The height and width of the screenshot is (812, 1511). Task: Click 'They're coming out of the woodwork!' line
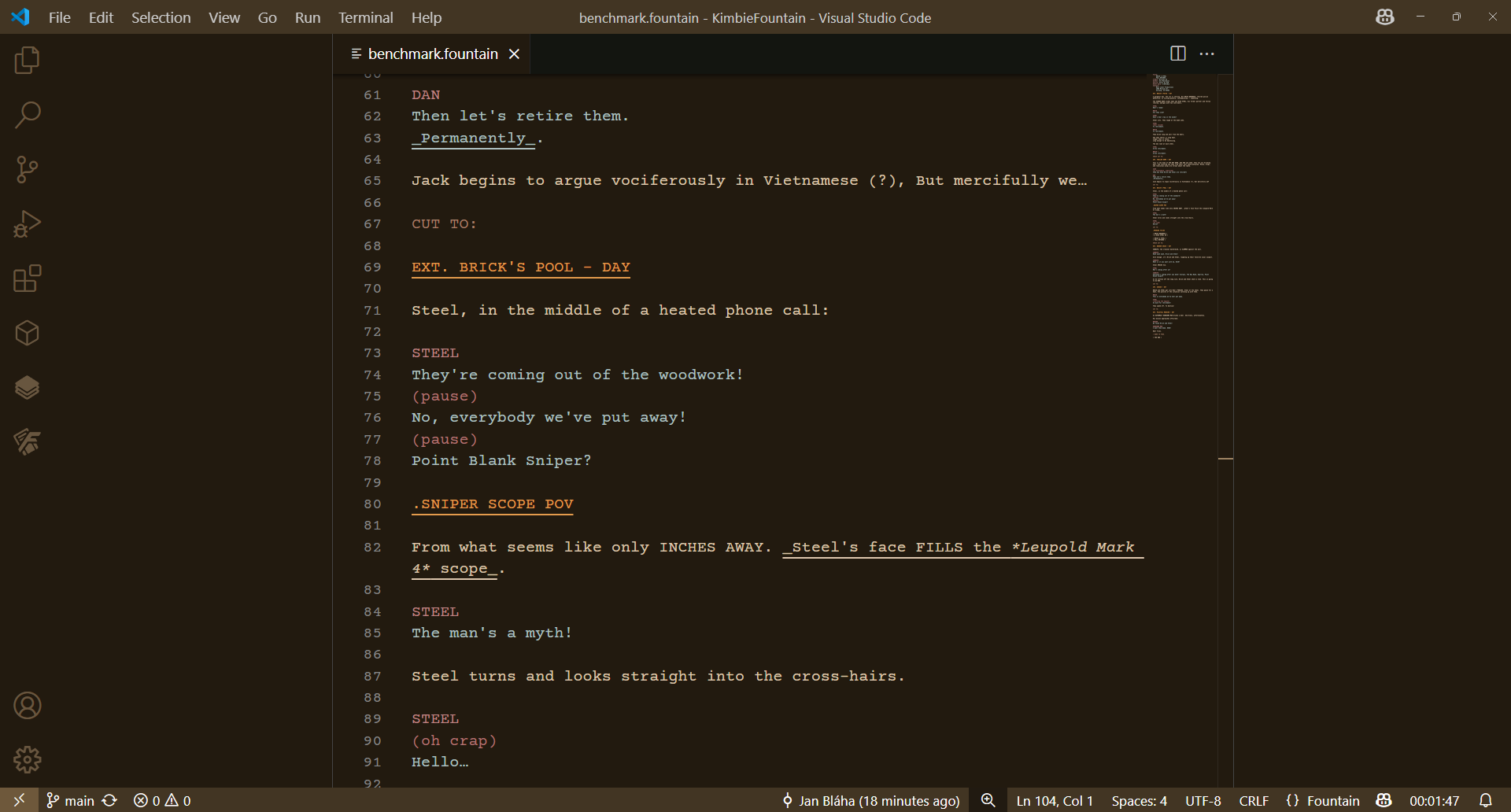[578, 375]
